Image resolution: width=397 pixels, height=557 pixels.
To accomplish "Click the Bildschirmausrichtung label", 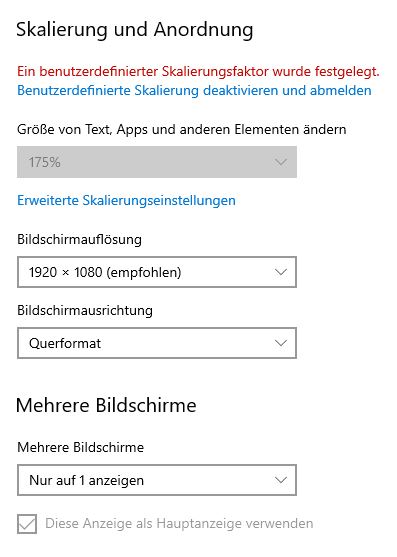I will coord(85,310).
